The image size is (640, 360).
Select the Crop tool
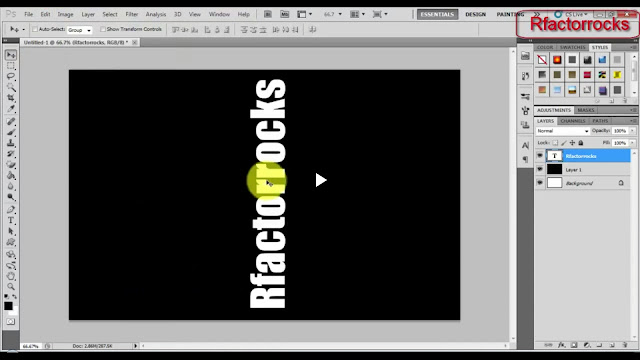click(x=11, y=98)
